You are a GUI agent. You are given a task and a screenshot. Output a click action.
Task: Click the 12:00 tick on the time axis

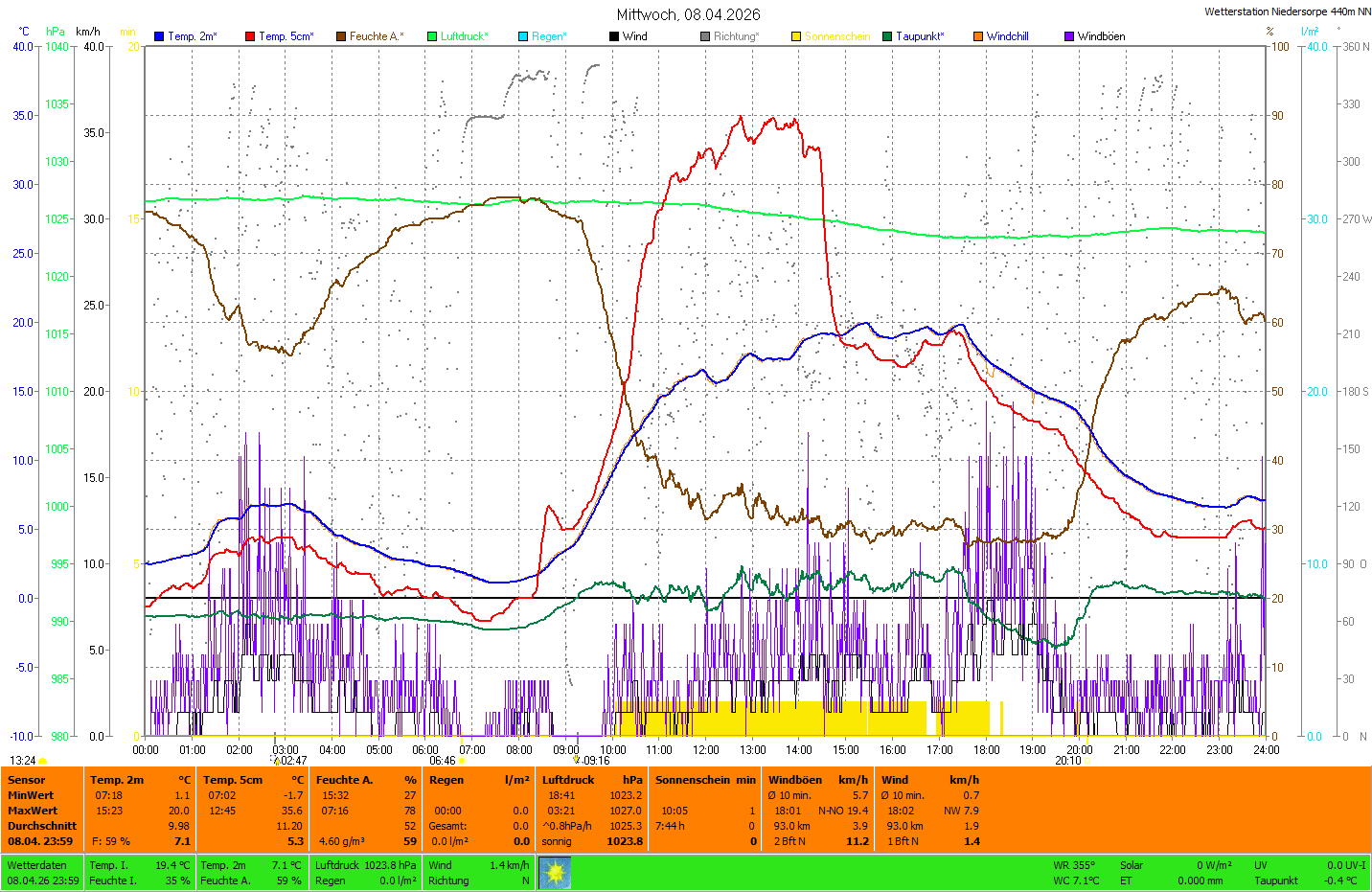[706, 750]
